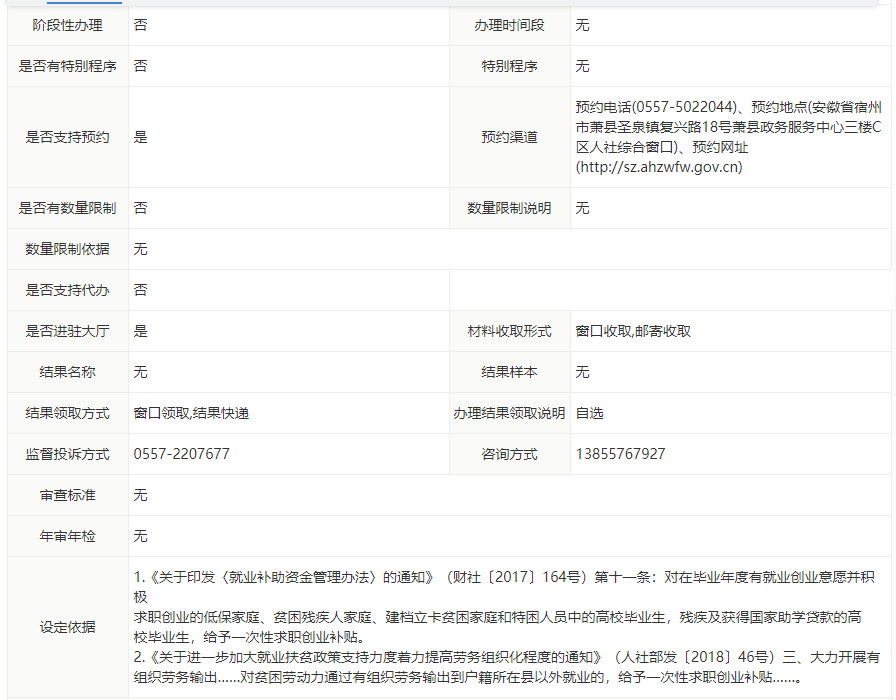Select the 材料收取形式 value 窗口收取,邮寄收取
This screenshot has width=896, height=700.
(x=633, y=331)
